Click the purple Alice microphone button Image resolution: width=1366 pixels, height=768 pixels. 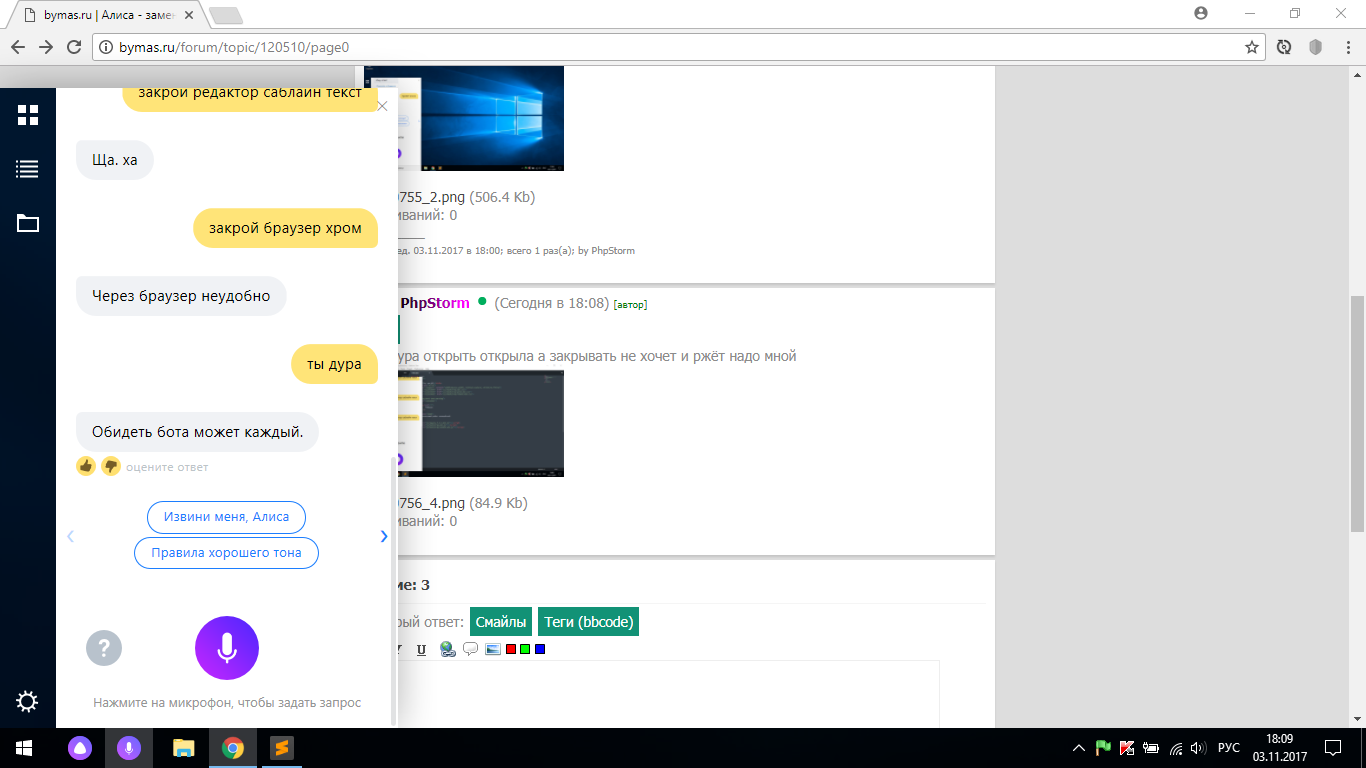click(227, 648)
